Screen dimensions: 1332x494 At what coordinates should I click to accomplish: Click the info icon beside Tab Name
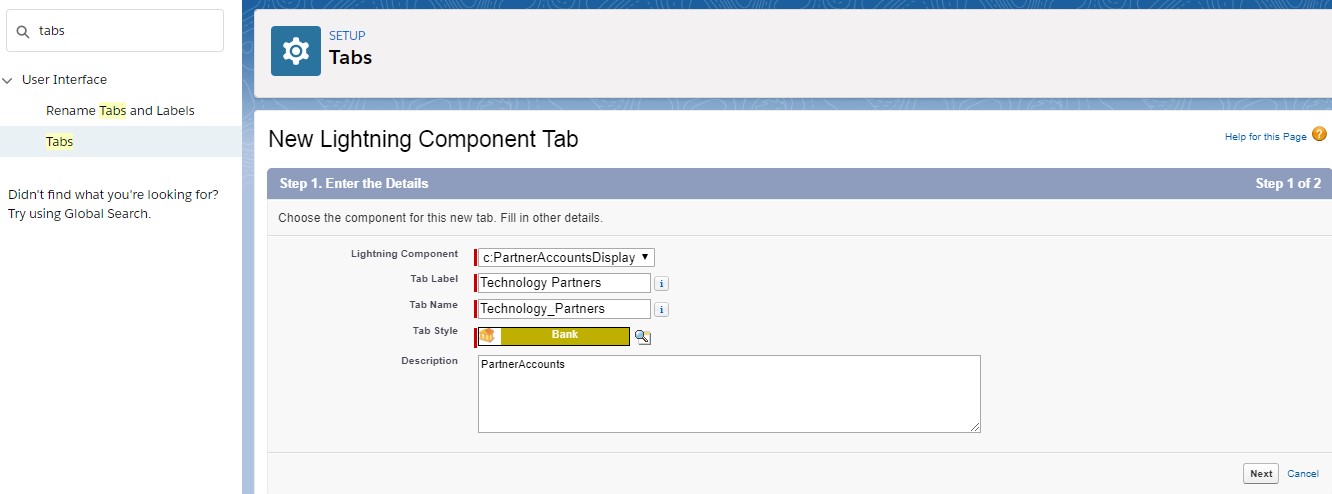pyautogui.click(x=661, y=310)
